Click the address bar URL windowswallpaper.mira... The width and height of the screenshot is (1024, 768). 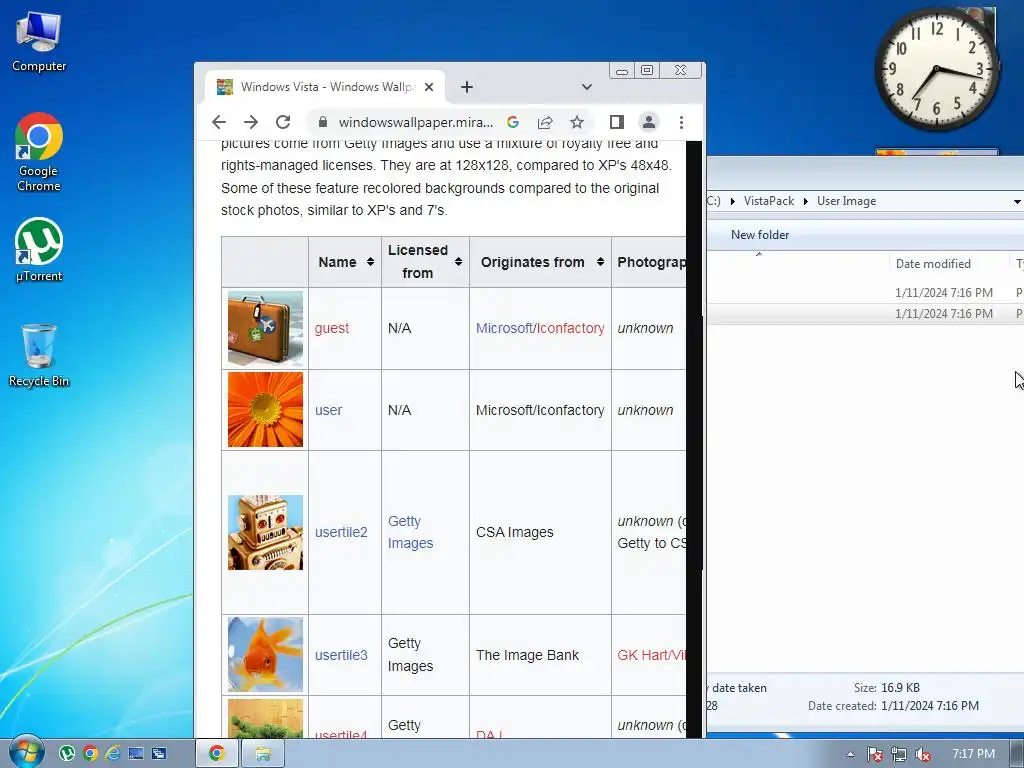(416, 122)
